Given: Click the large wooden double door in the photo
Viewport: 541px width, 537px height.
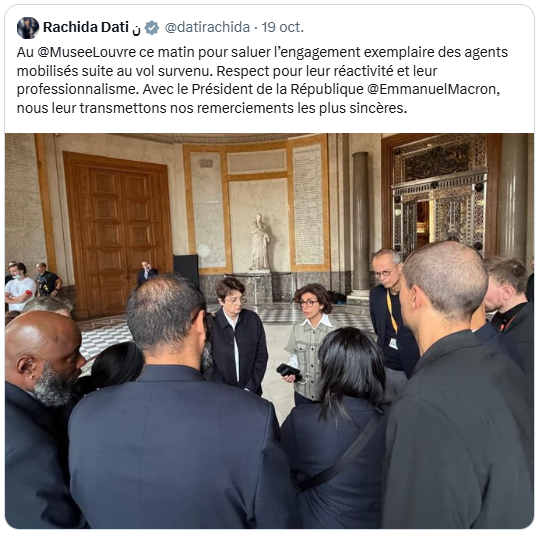Looking at the screenshot, I should click(x=118, y=232).
